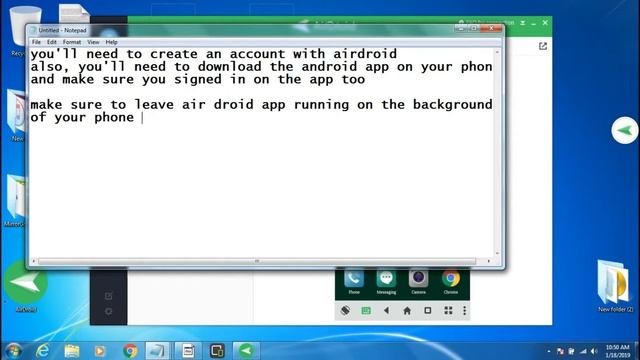Image resolution: width=640 pixels, height=360 pixels.
Task: Click Notepad horizontal scroll left arrow
Action: click(33, 261)
